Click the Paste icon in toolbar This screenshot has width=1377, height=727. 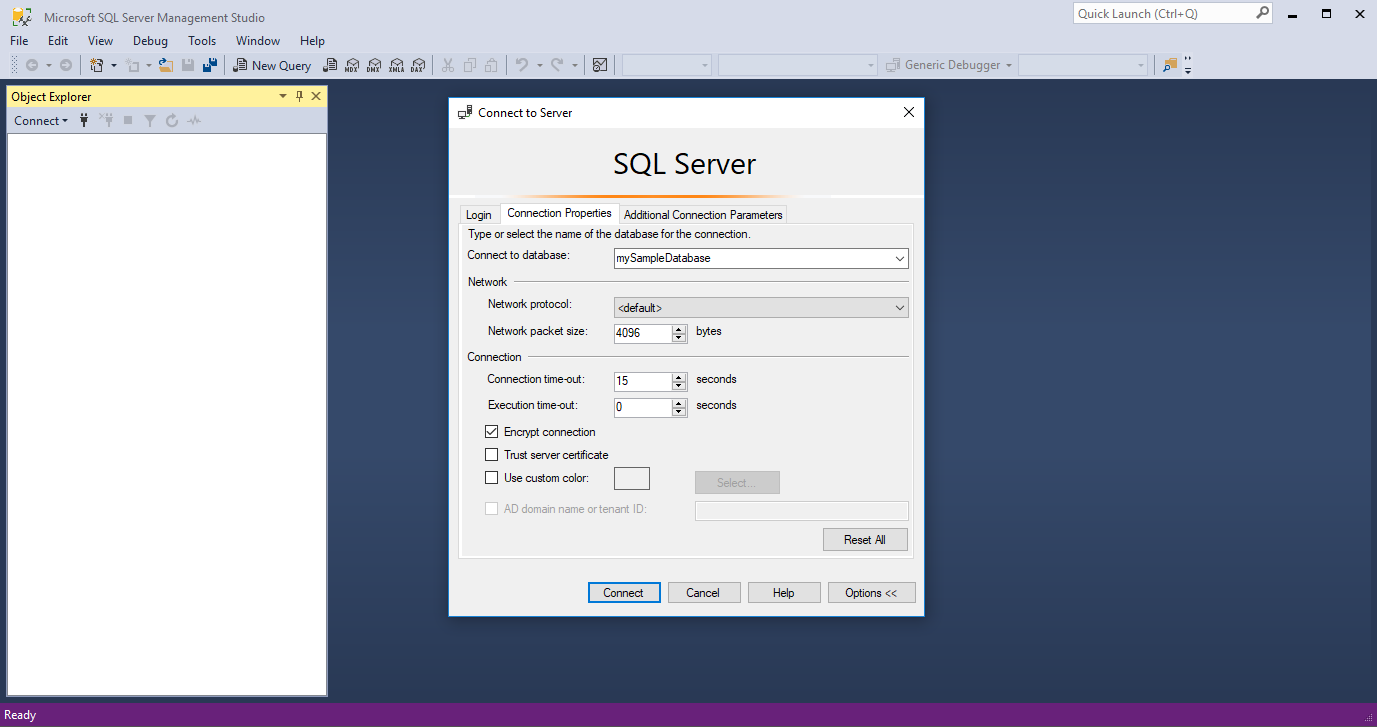(x=491, y=65)
